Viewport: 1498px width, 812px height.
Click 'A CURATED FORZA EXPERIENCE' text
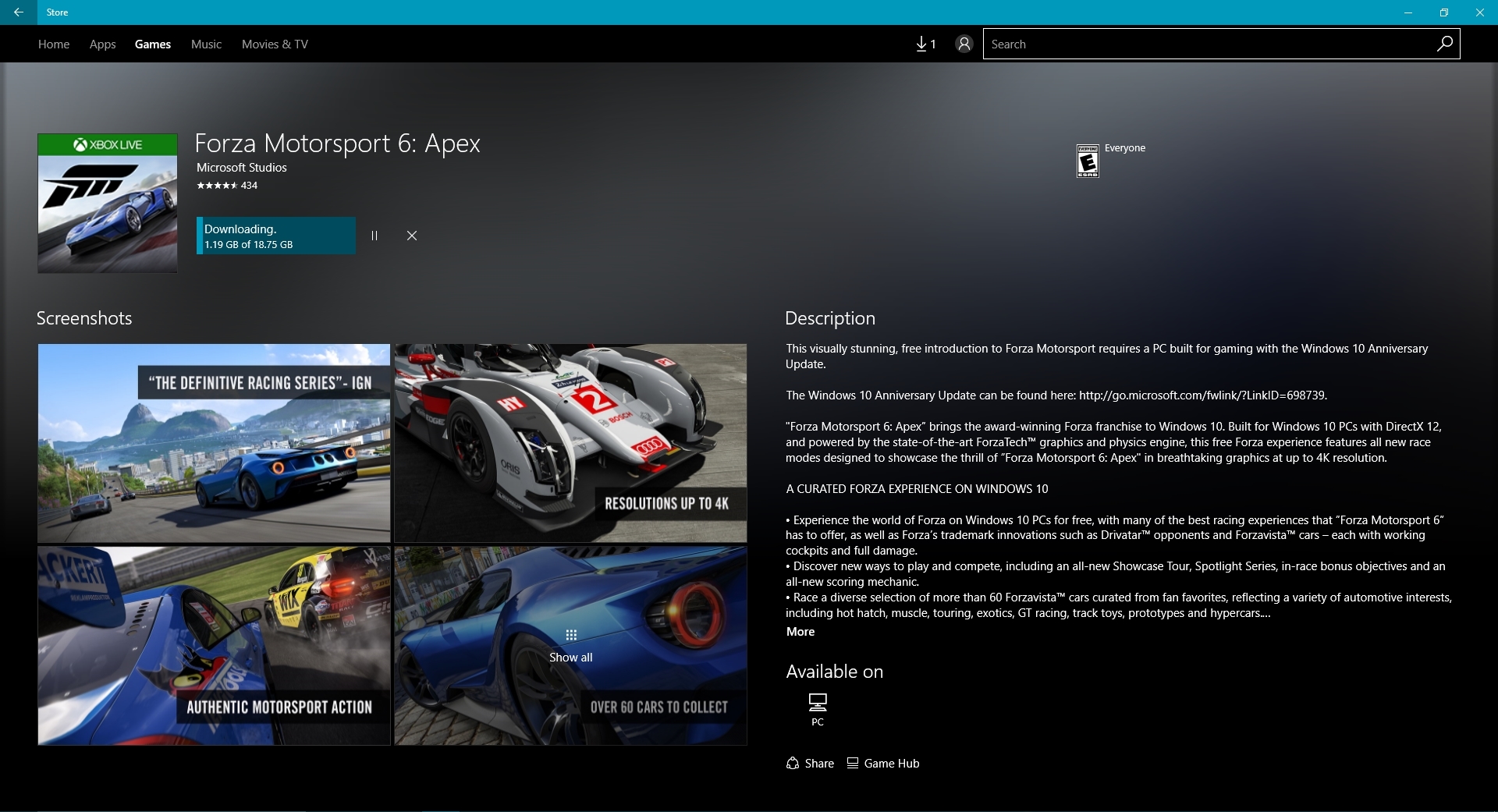918,489
